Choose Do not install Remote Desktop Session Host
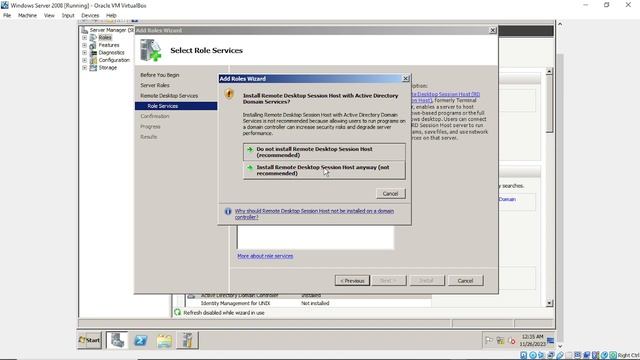 [x=324, y=152]
